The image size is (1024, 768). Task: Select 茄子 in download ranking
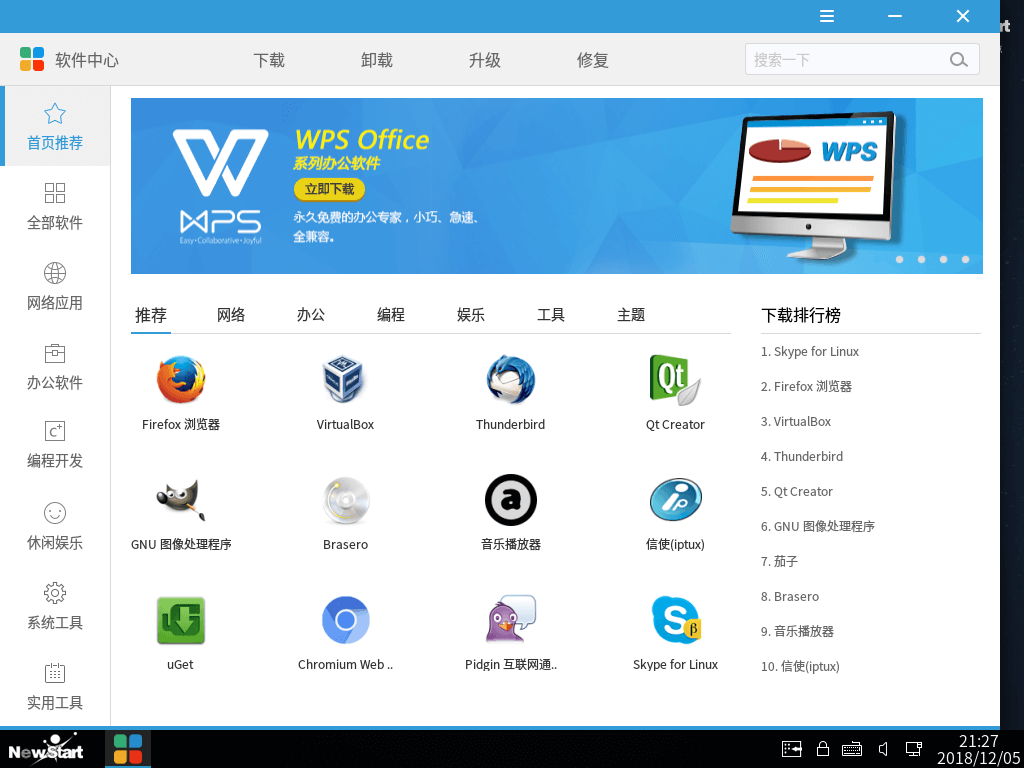point(779,562)
